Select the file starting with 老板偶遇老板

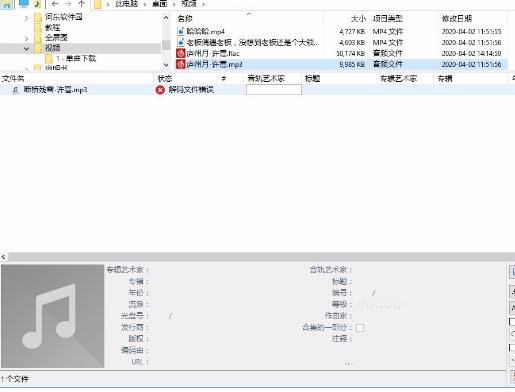pos(253,42)
